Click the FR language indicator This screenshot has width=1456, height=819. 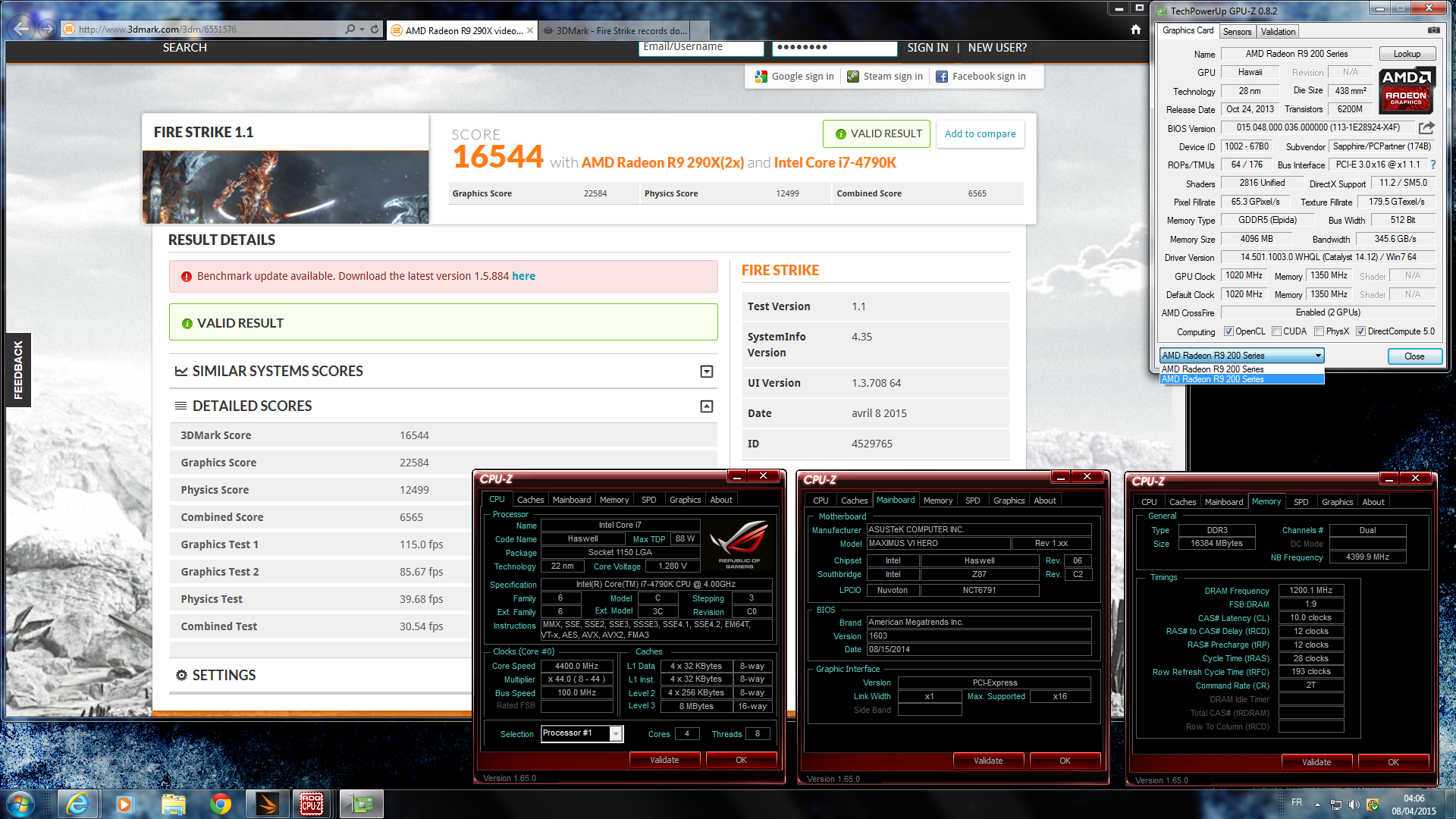pyautogui.click(x=1297, y=803)
